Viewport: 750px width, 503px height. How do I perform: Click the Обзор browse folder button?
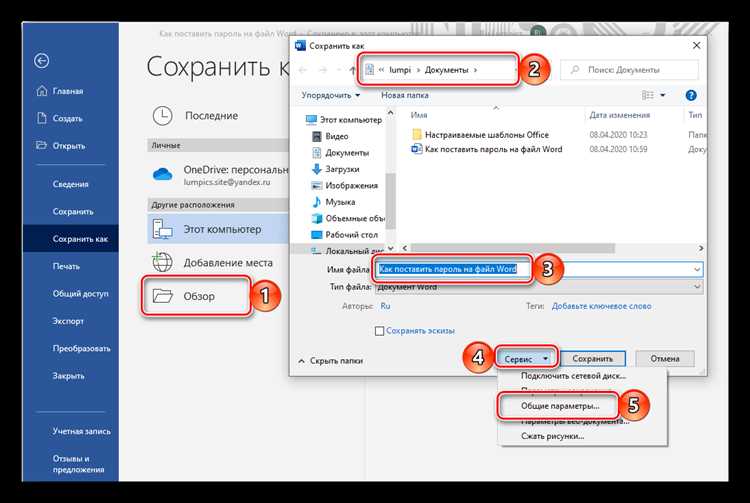point(196,296)
